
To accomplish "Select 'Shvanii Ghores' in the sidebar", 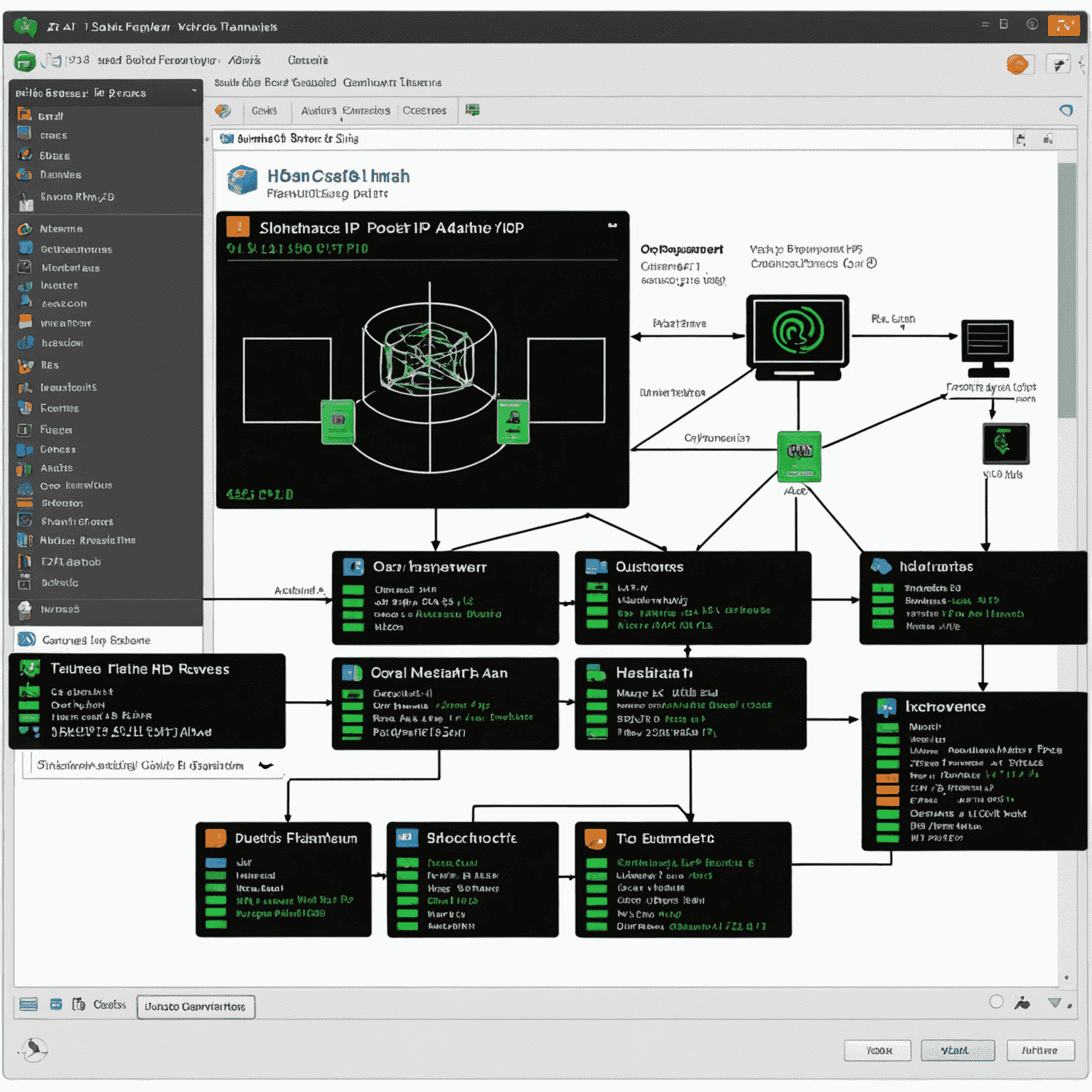I will point(107,521).
